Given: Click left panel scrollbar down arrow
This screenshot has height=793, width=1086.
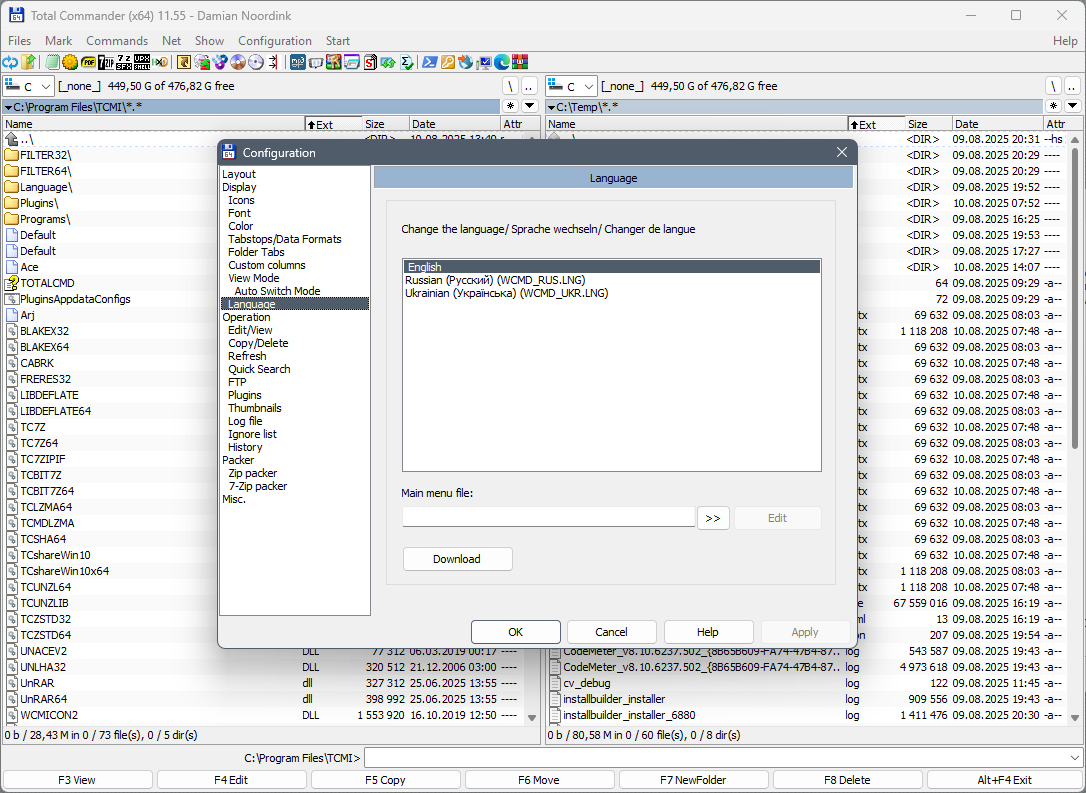Looking at the screenshot, I should pos(532,718).
